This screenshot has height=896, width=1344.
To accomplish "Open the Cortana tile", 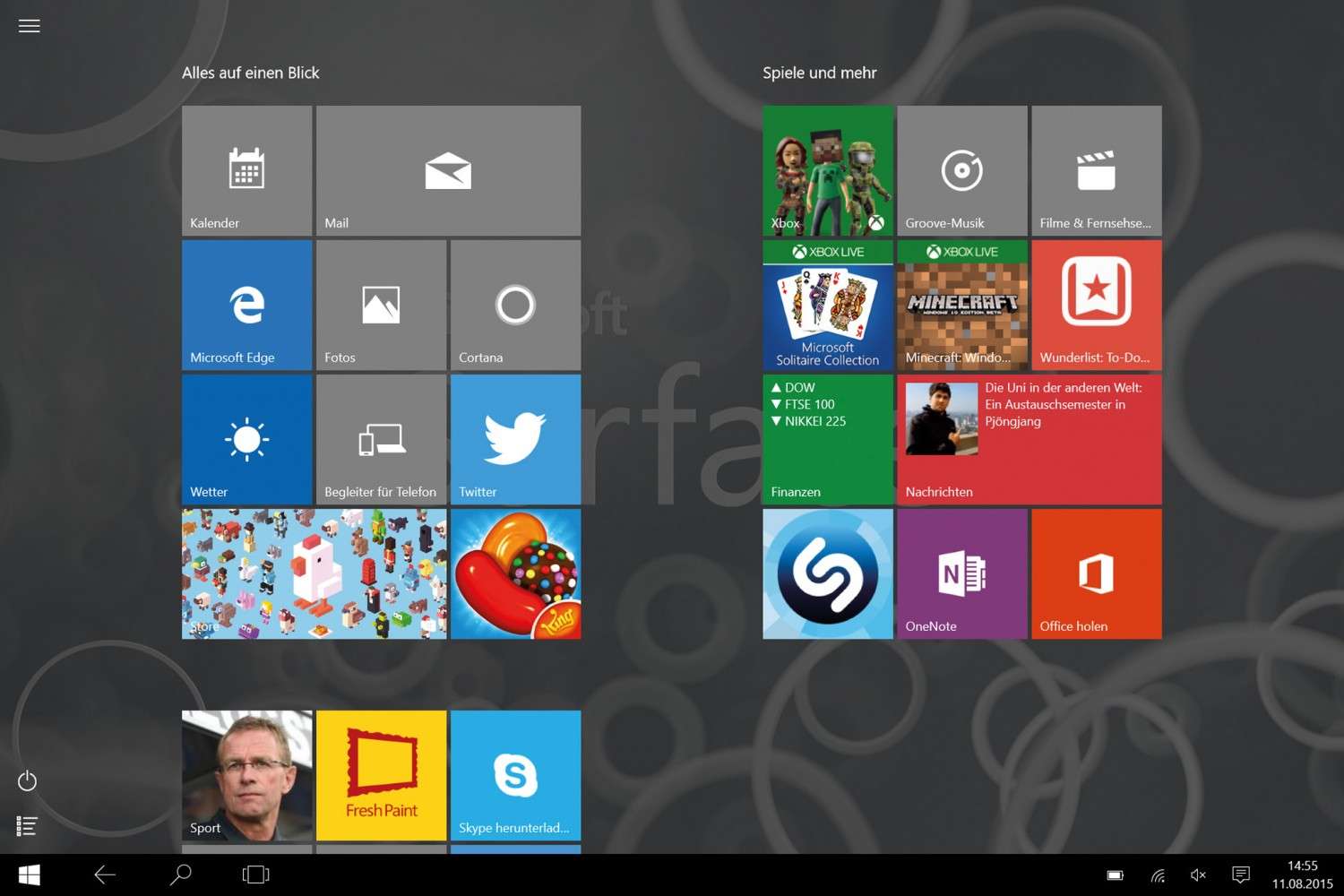I will point(515,305).
